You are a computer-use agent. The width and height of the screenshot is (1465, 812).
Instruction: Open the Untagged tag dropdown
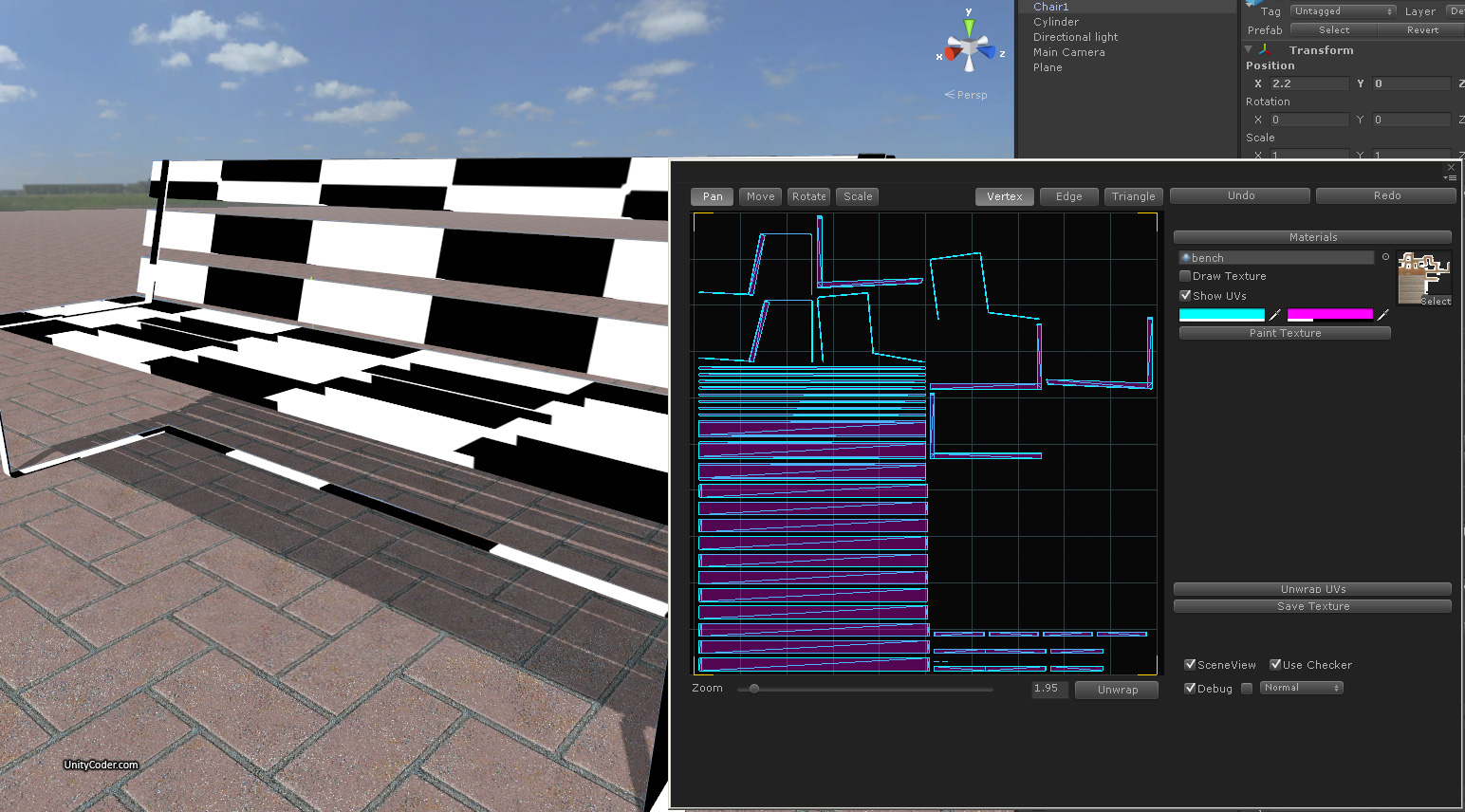tap(1343, 10)
